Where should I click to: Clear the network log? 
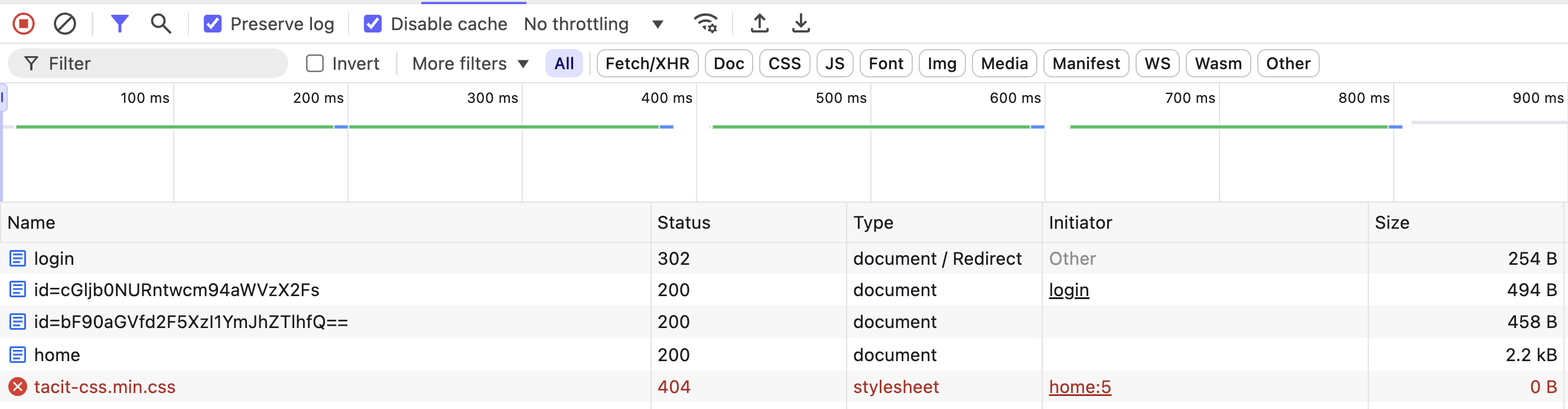[64, 24]
